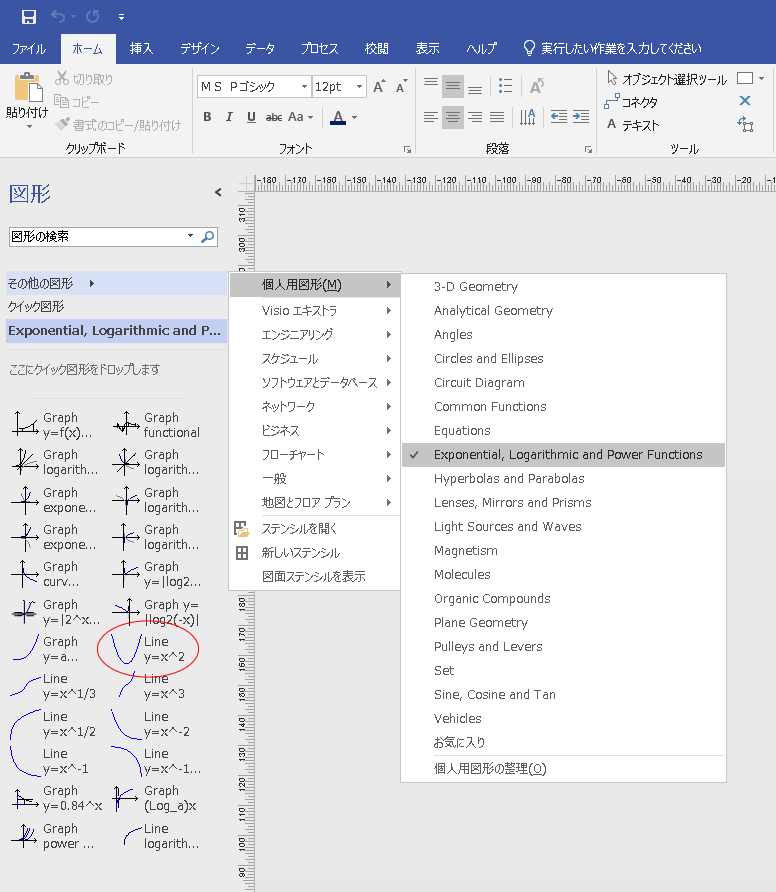Screen dimensions: 776x892
Task: Choose Sine, Cosine and Tan stencil
Action: 563,695
